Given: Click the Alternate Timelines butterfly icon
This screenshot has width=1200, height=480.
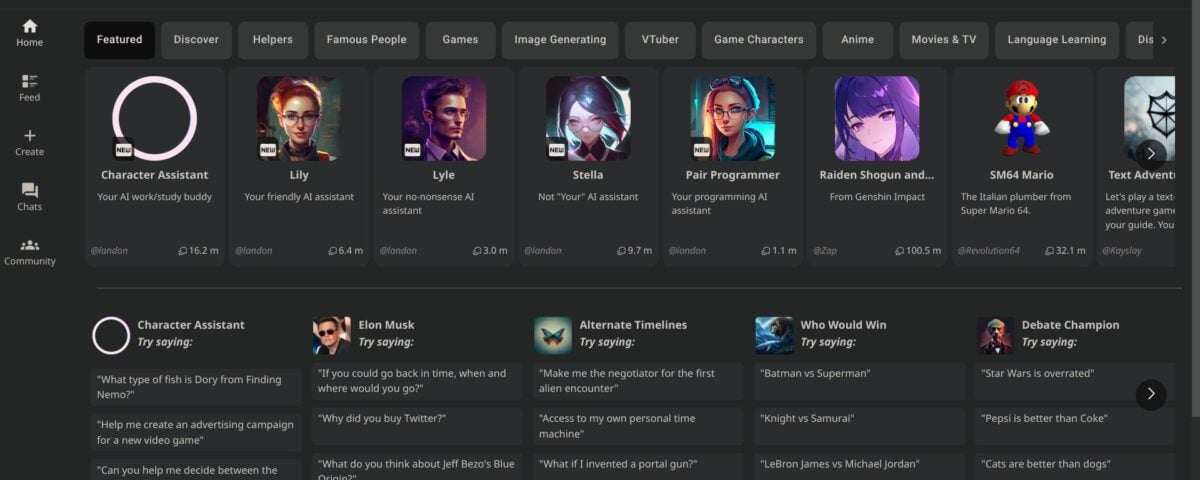Looking at the screenshot, I should (x=553, y=336).
